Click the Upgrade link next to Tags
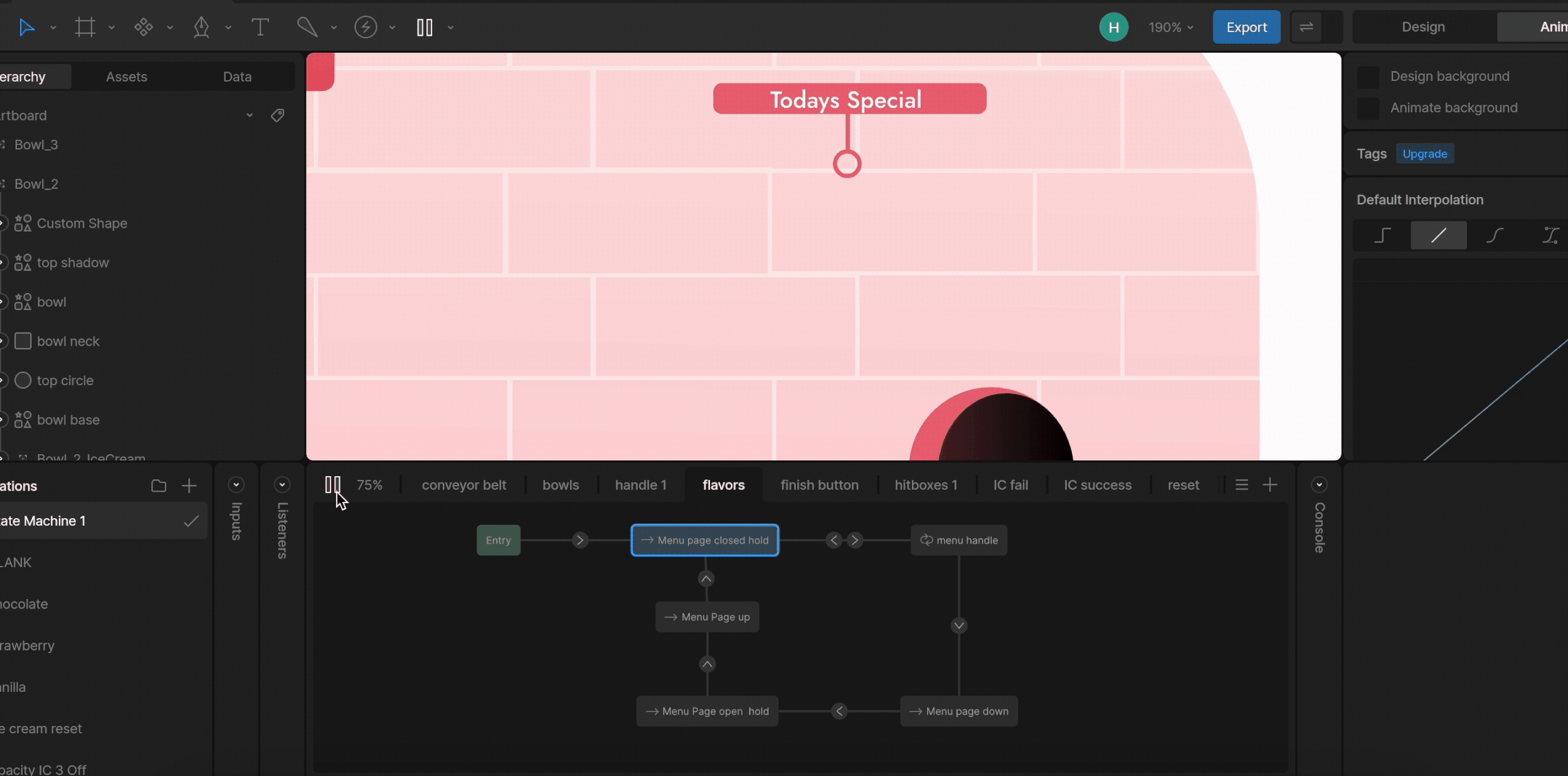The height and width of the screenshot is (776, 1568). tap(1424, 154)
